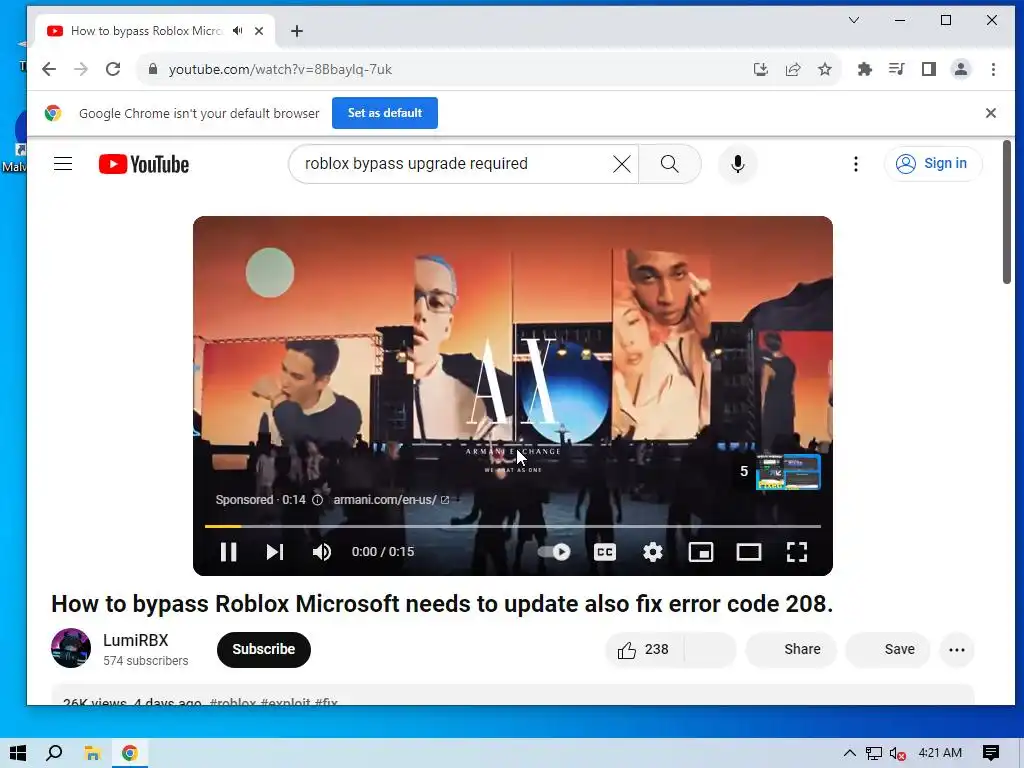The height and width of the screenshot is (768, 1024).
Task: Skip to next video with Next button
Action: (275, 552)
